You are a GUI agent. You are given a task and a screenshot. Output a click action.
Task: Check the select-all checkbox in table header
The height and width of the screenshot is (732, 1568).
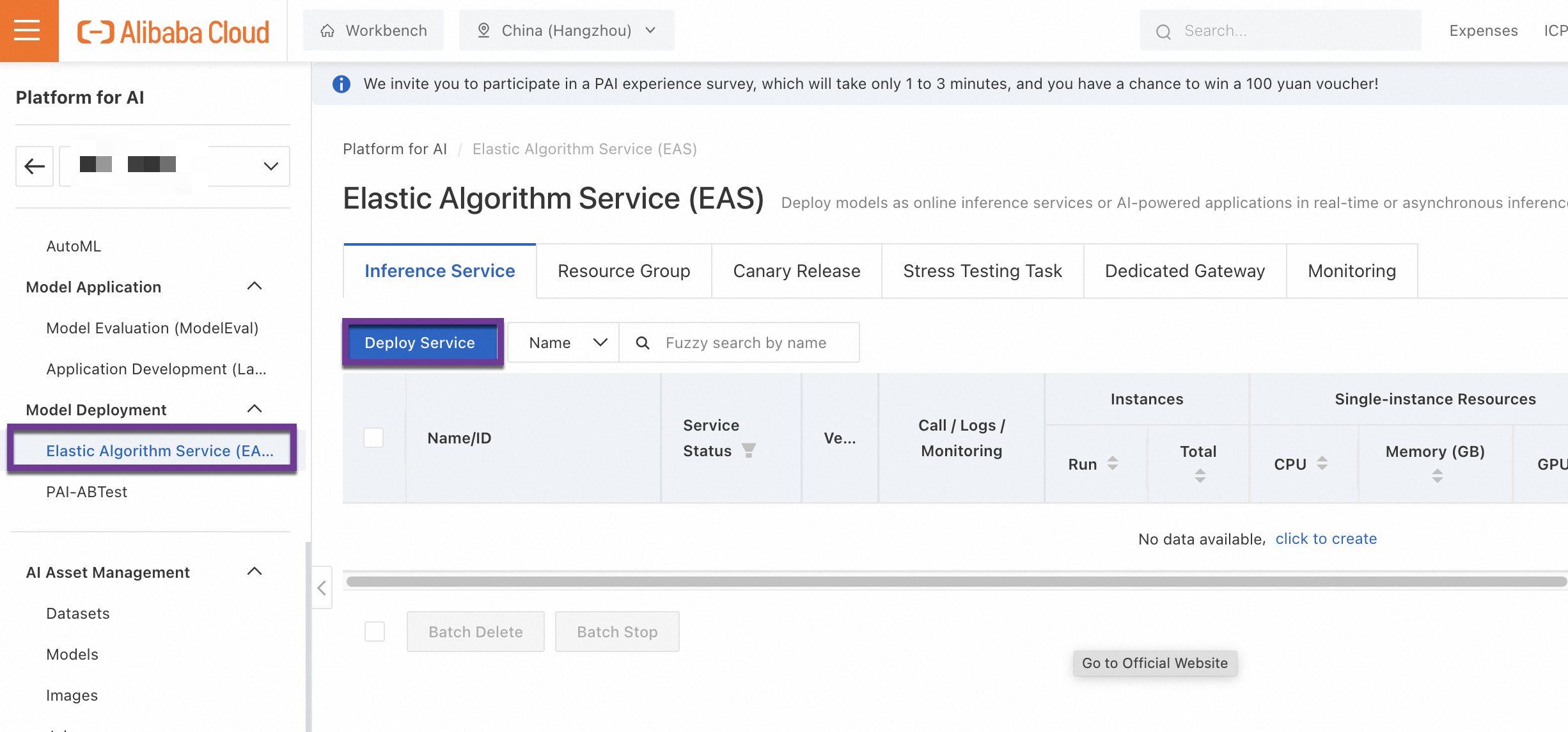[x=373, y=438]
